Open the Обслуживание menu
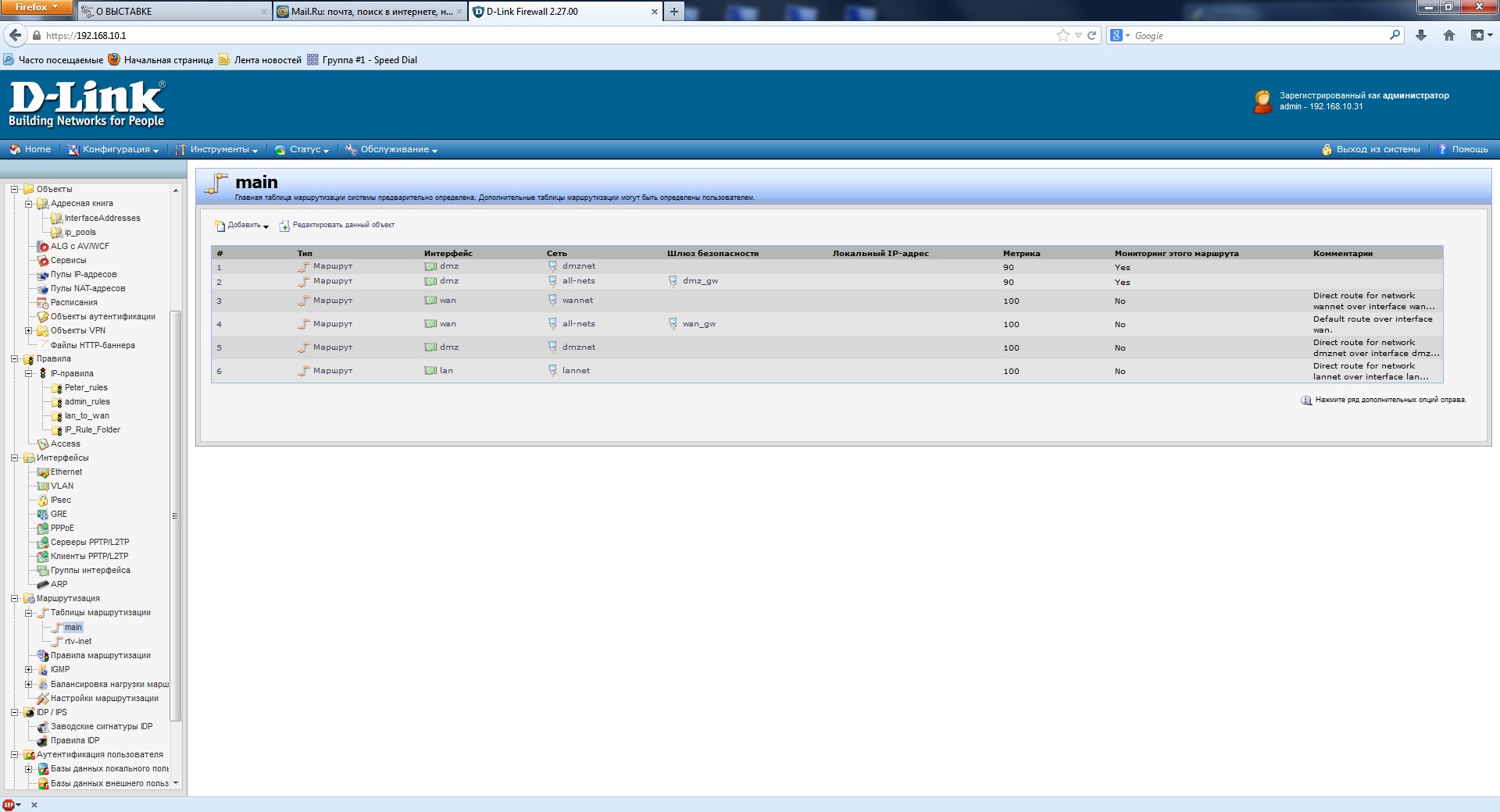This screenshot has width=1500, height=812. point(391,150)
